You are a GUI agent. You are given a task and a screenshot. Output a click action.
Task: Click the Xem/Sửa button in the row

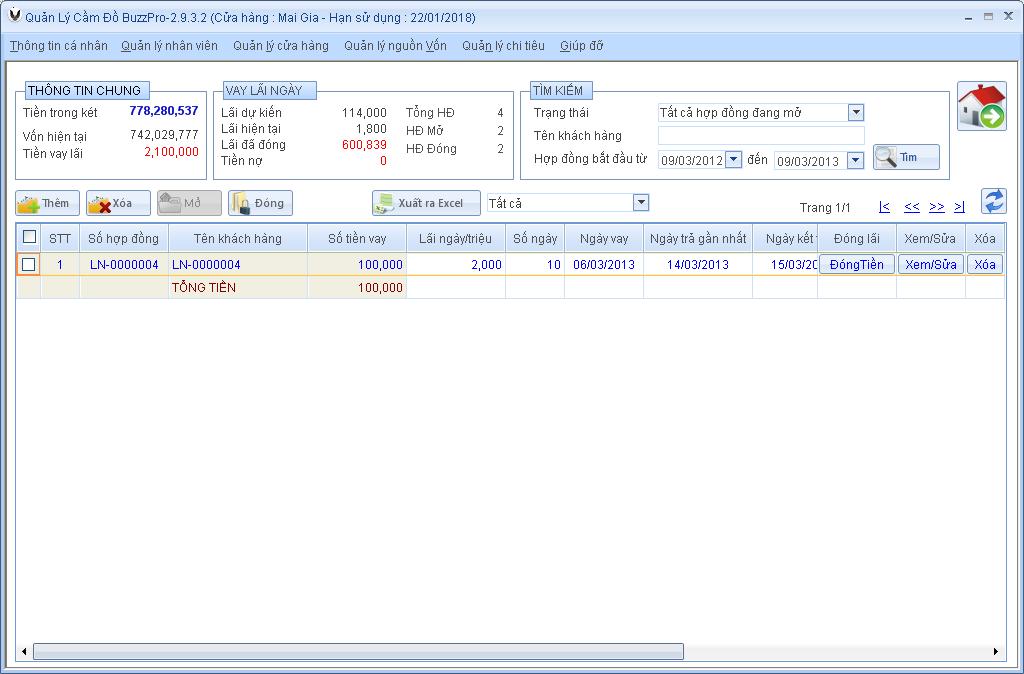point(931,265)
